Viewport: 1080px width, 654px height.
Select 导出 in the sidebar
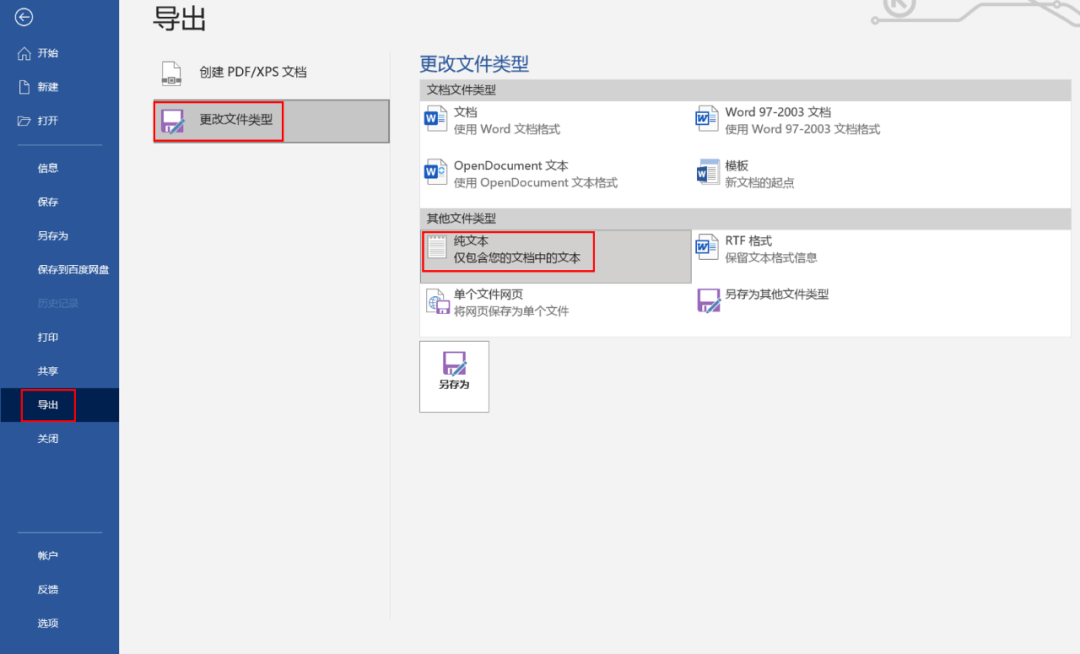pyautogui.click(x=59, y=405)
